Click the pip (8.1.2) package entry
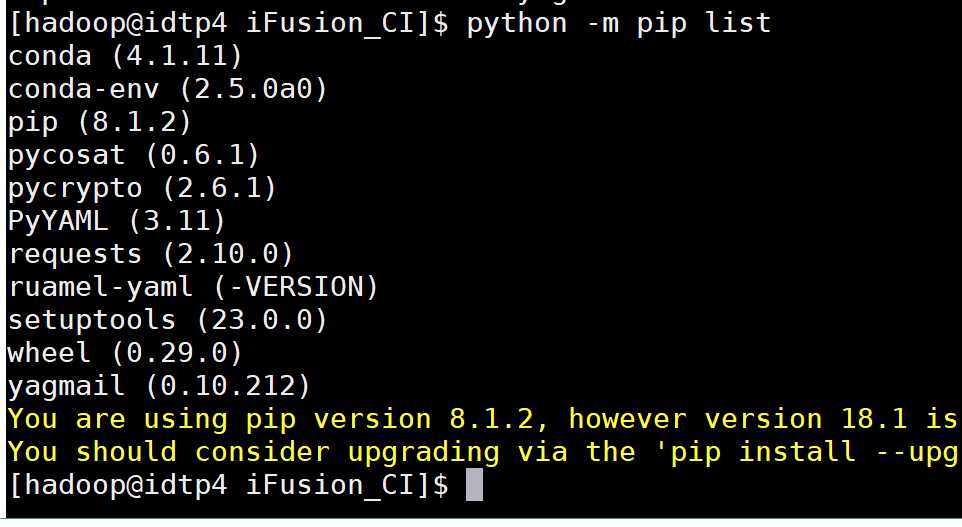 pos(99,121)
